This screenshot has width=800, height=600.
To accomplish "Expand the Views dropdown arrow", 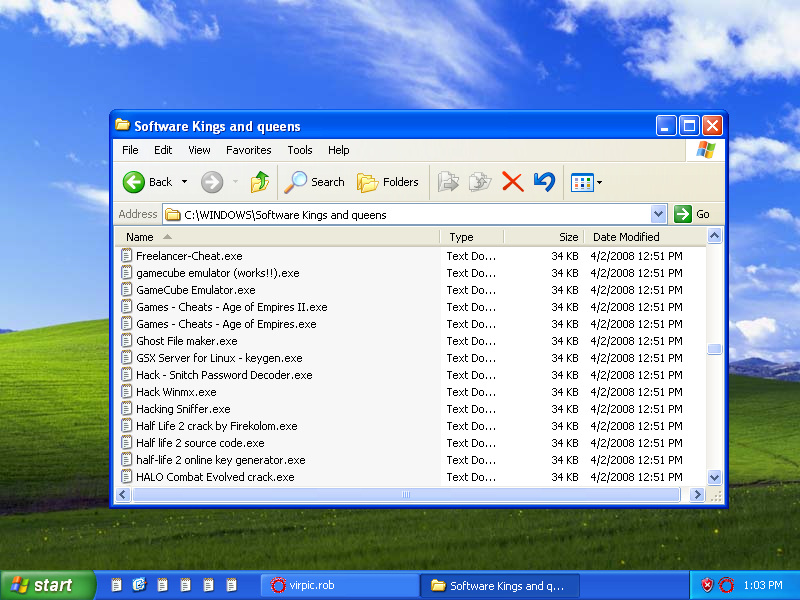I will pos(599,182).
